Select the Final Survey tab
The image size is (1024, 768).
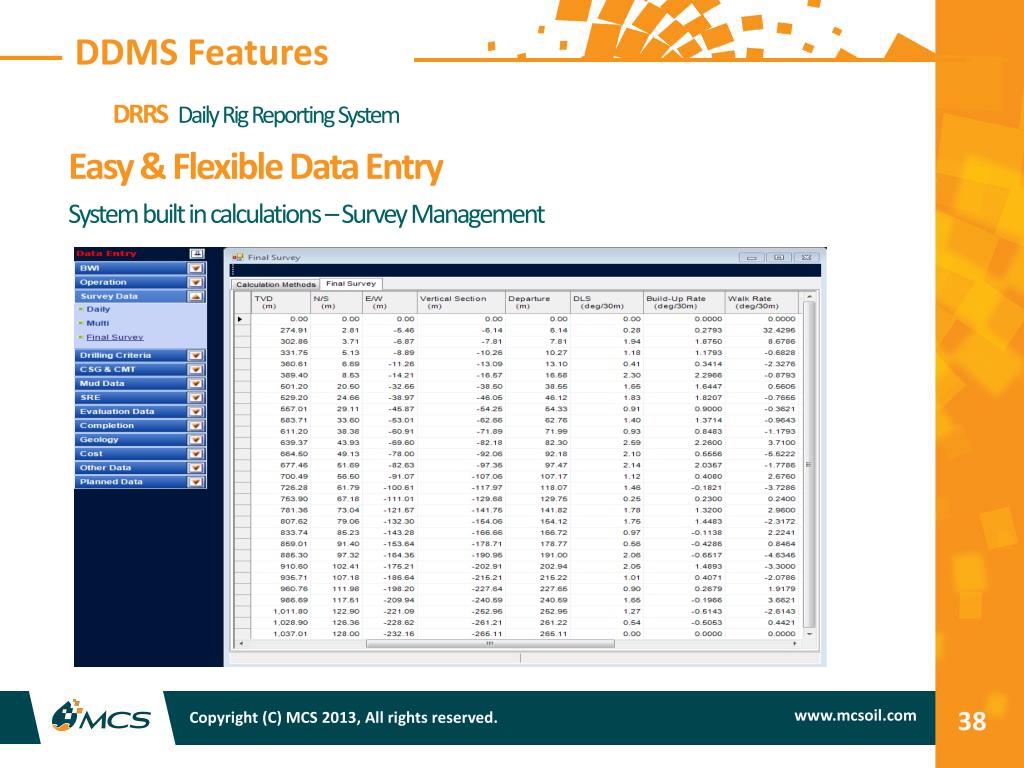(351, 283)
